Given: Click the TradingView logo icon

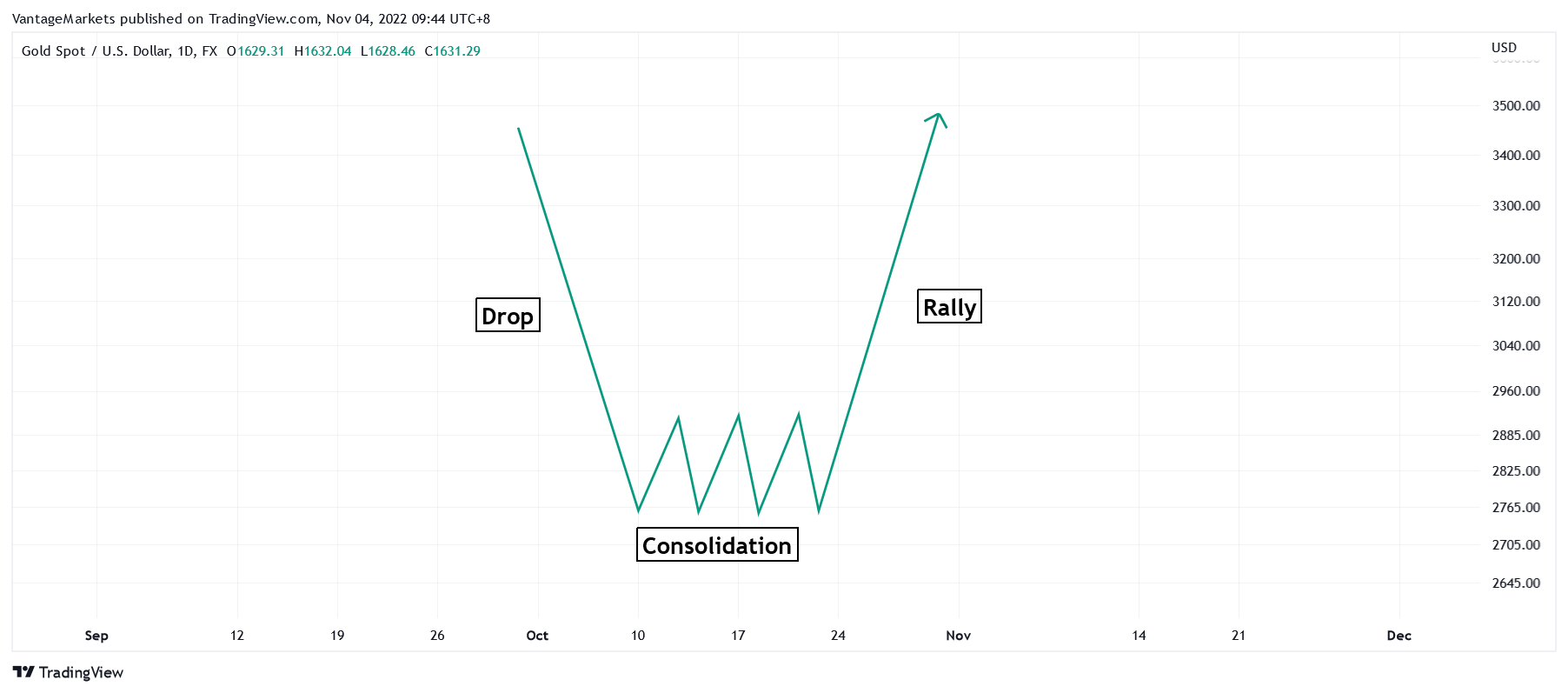Looking at the screenshot, I should [23, 672].
